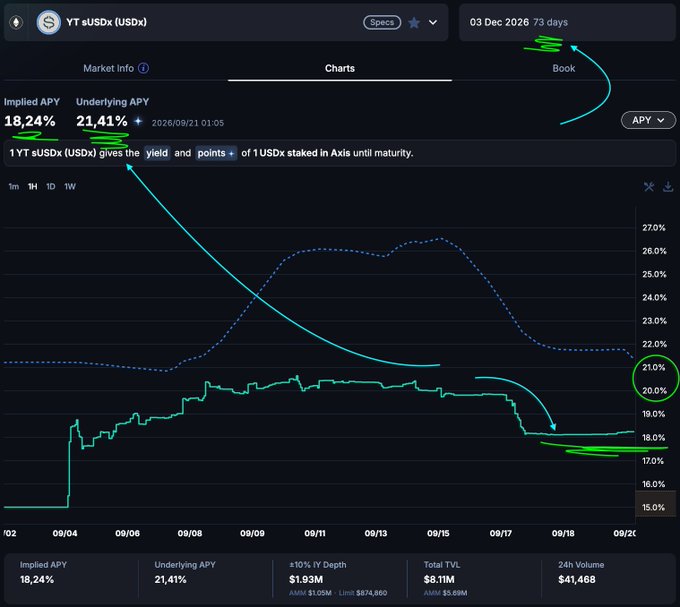680x607 pixels.
Task: Select the 1W timeframe
Action: point(70,186)
